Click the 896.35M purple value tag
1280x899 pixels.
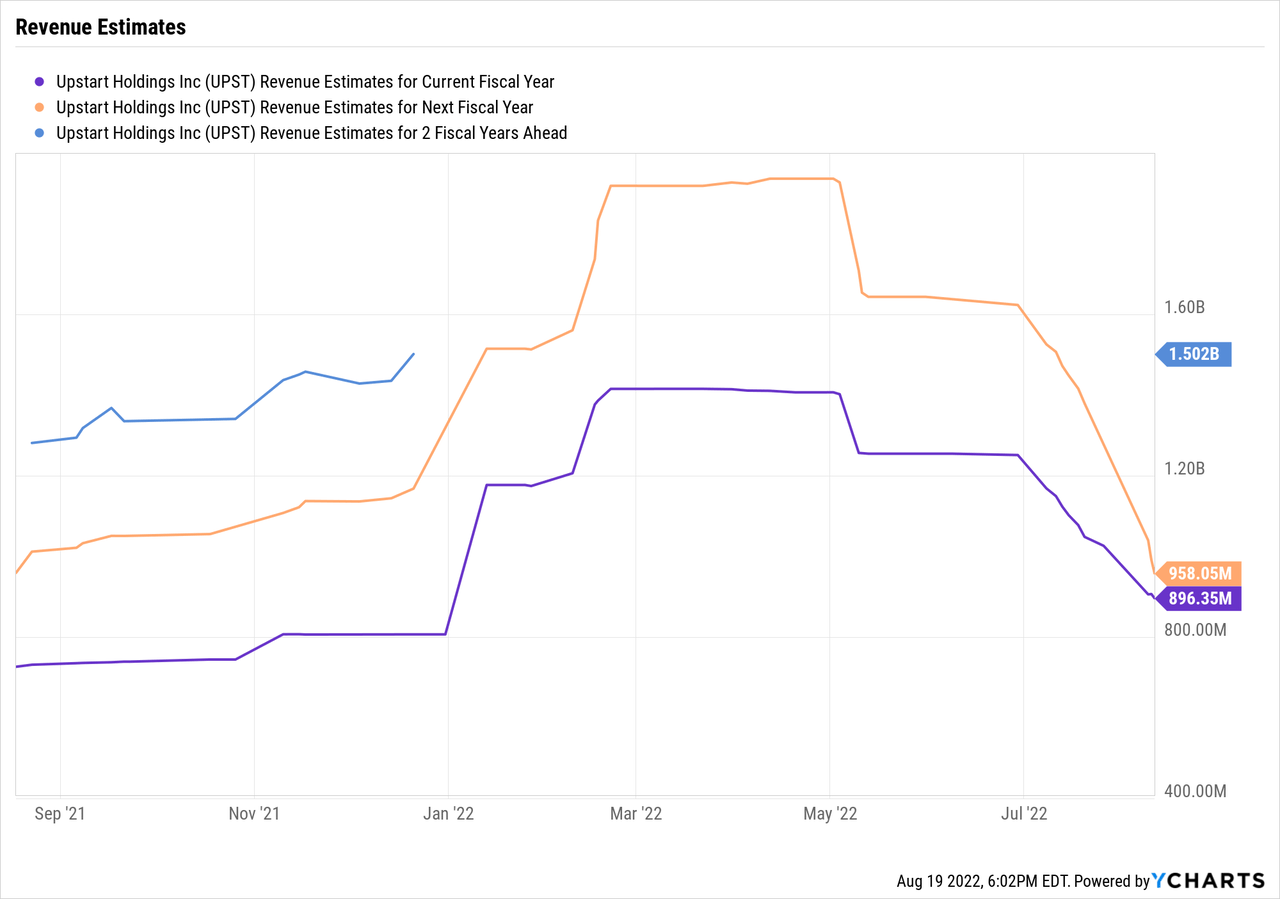pyautogui.click(x=1200, y=599)
